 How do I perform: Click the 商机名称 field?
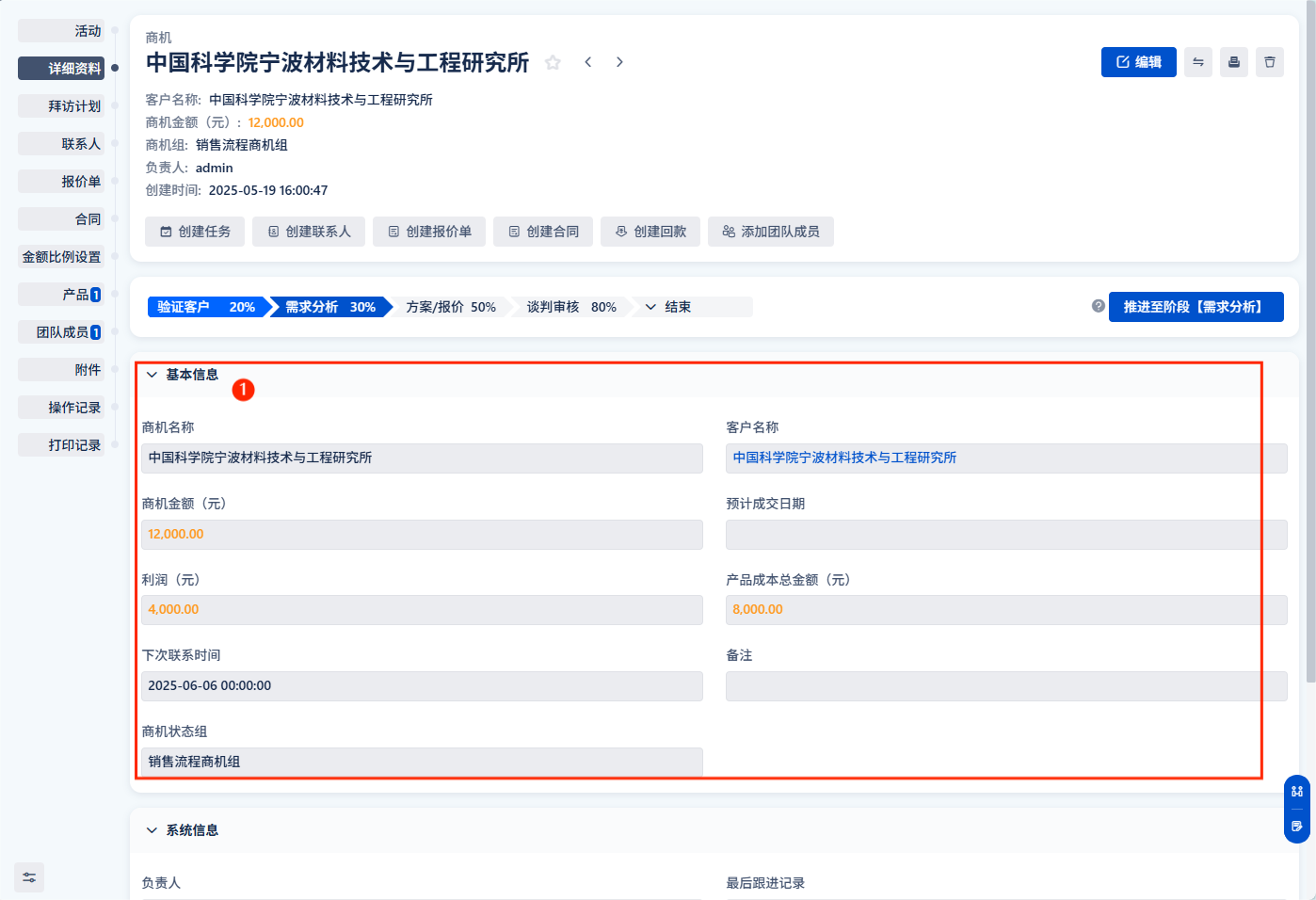point(422,458)
